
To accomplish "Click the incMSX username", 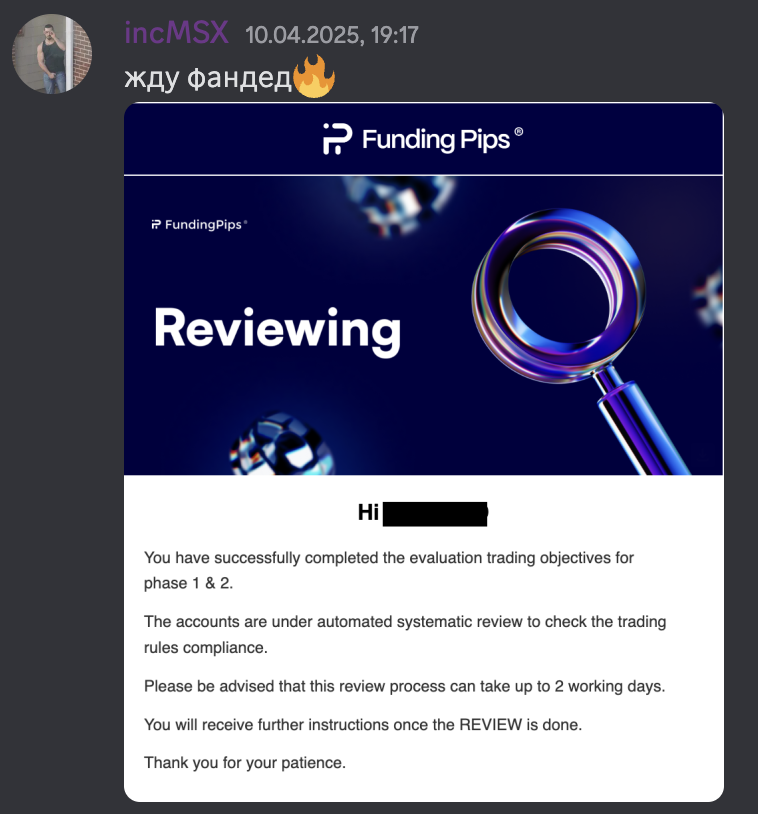I will tap(177, 33).
